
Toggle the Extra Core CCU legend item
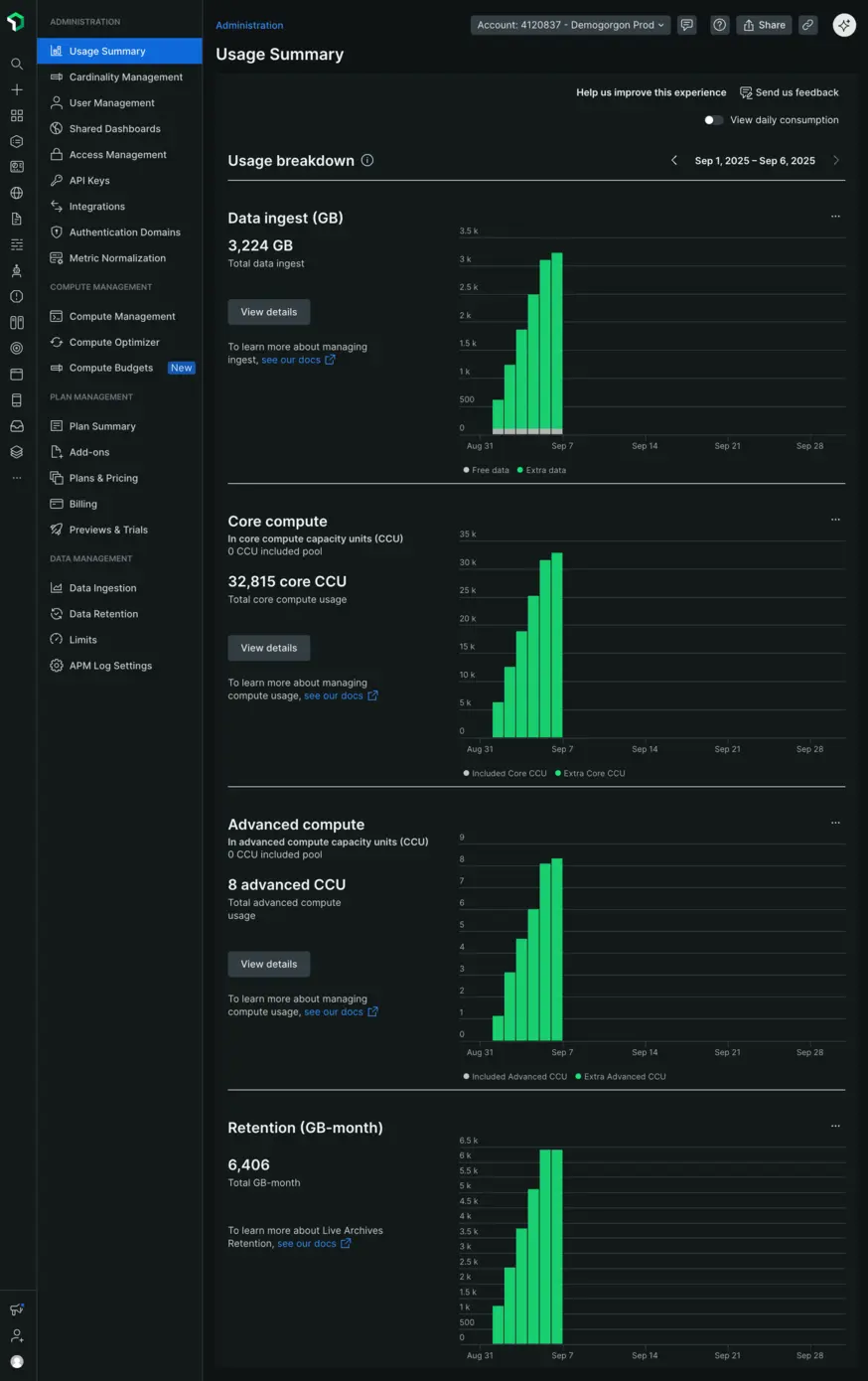click(590, 773)
